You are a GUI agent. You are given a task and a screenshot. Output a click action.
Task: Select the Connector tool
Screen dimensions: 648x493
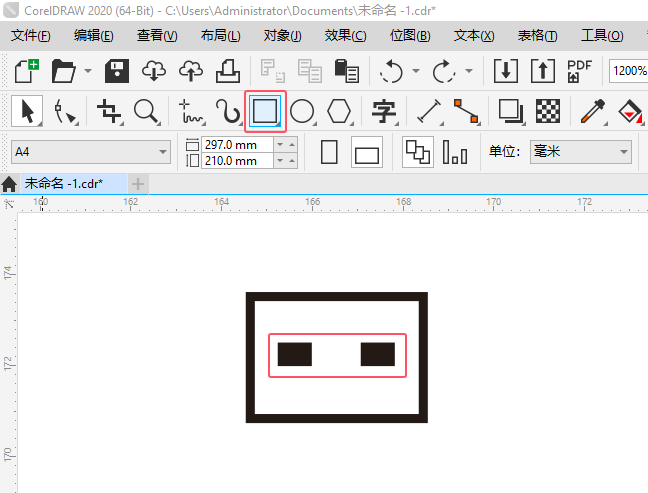tap(467, 112)
